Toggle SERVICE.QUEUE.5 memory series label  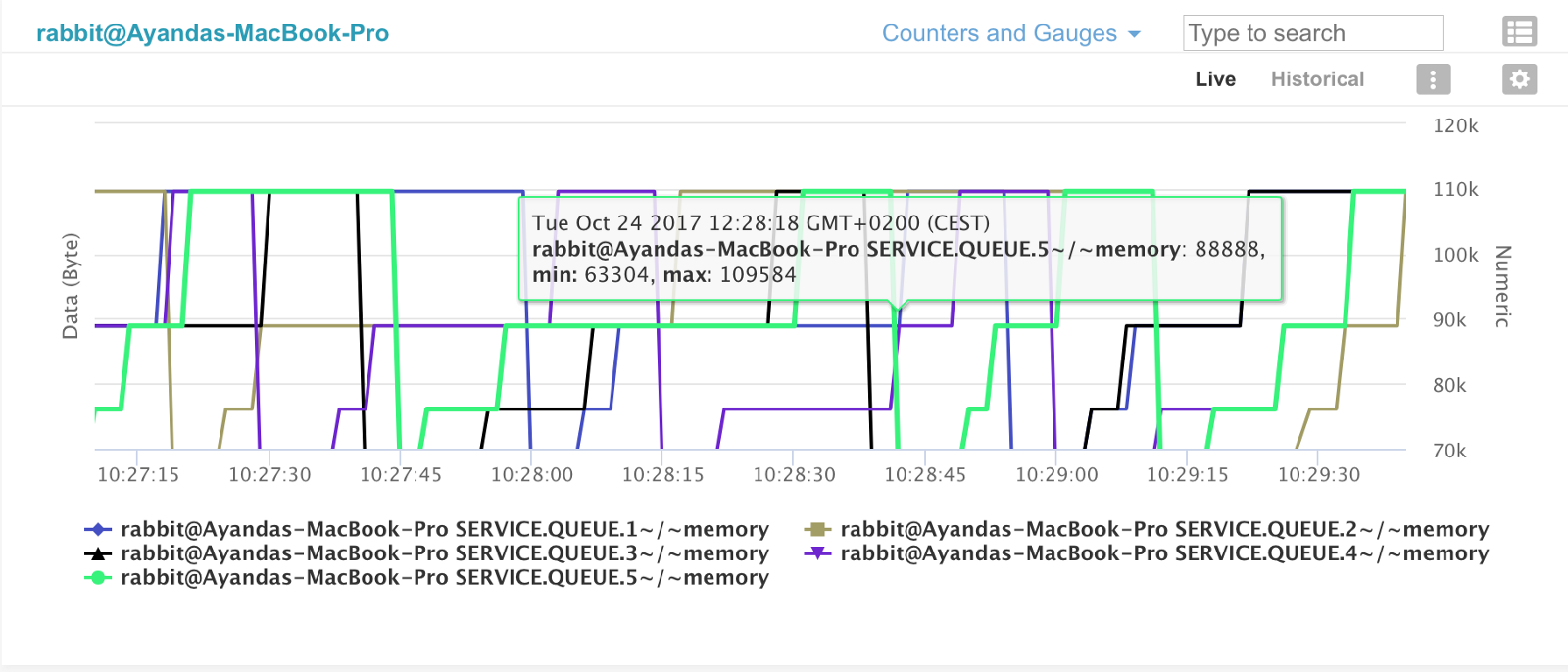coord(444,578)
